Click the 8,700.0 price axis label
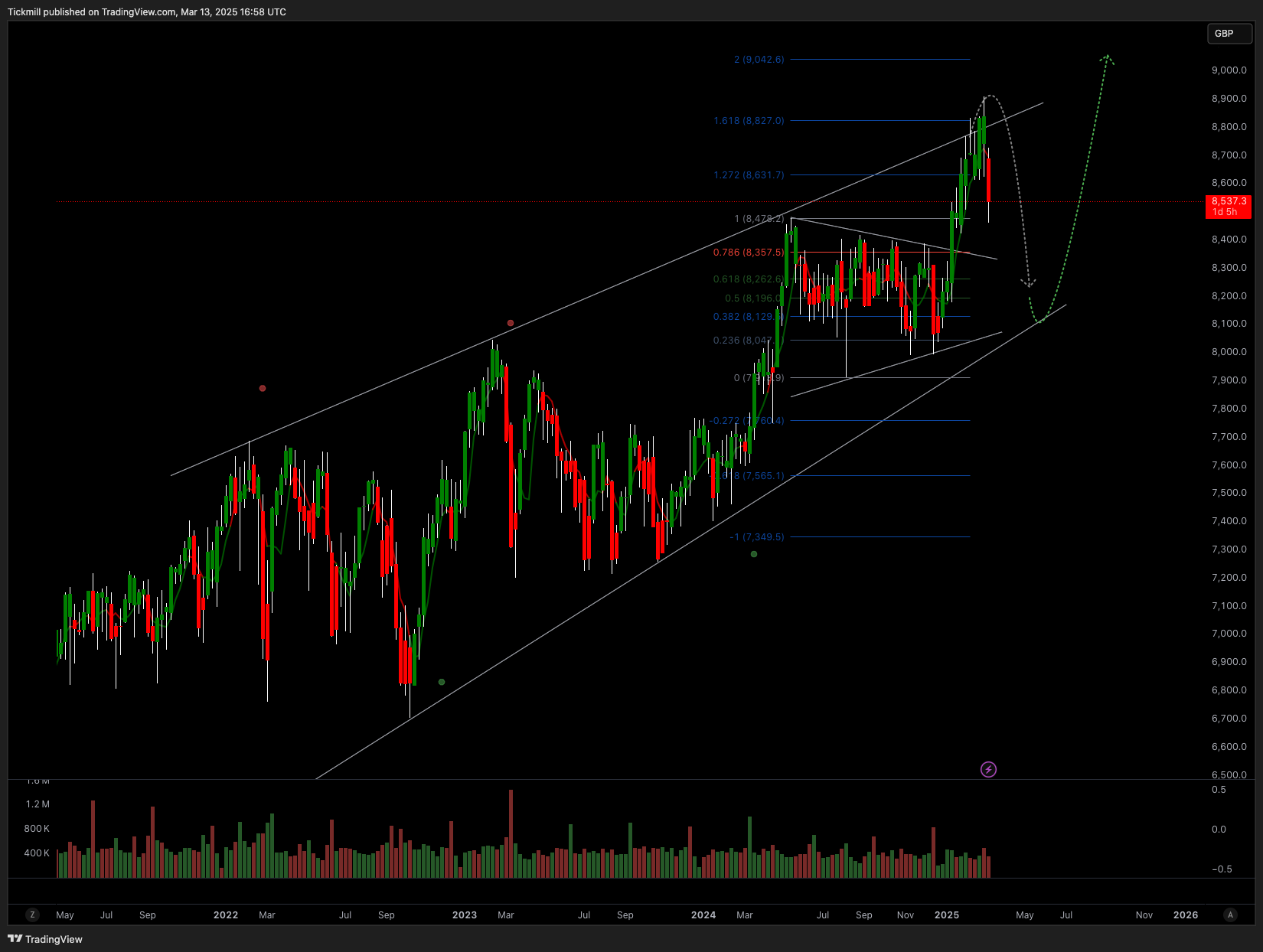The image size is (1263, 952). pyautogui.click(x=1229, y=155)
